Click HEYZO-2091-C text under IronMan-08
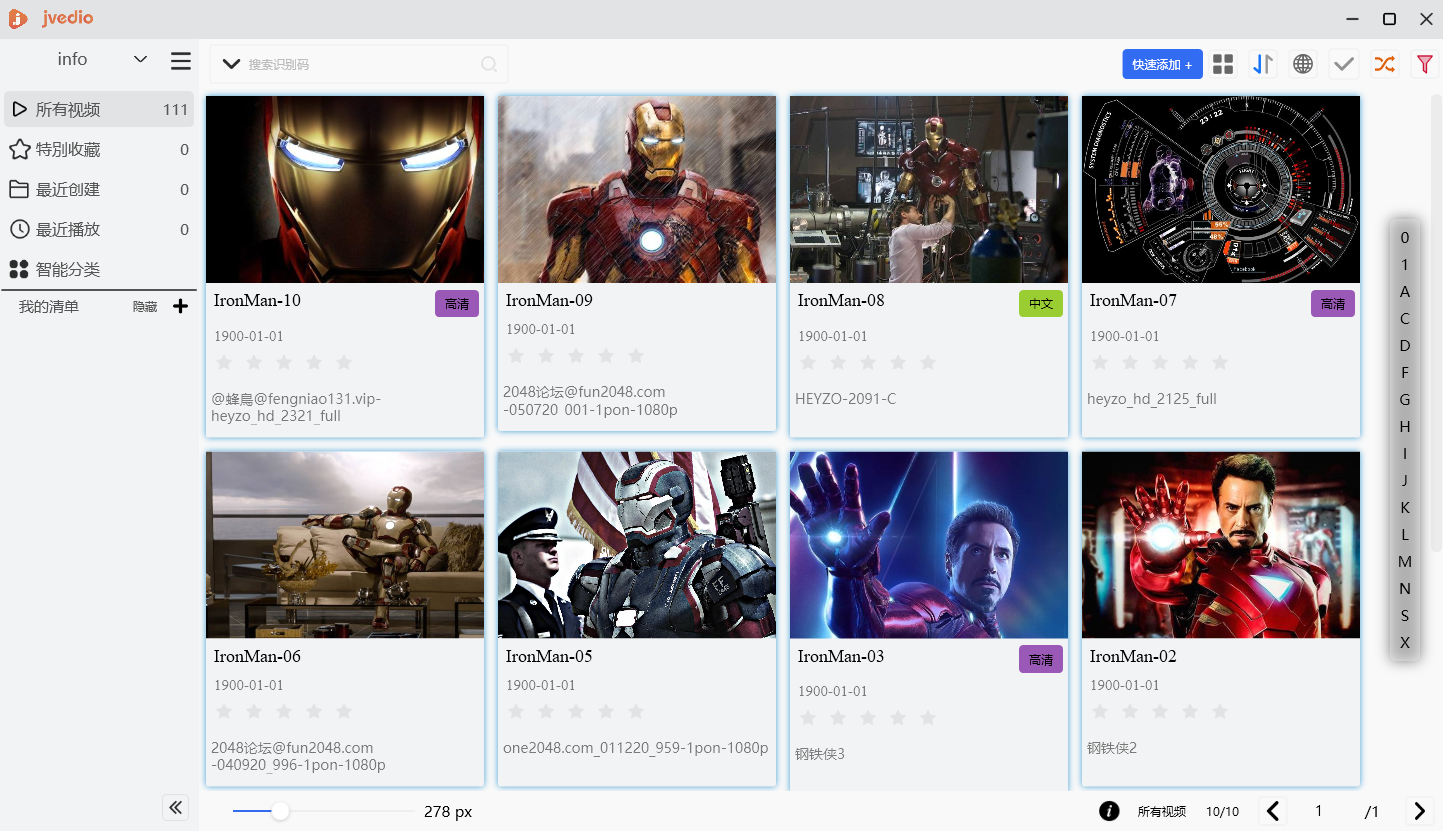Screen dimensions: 1443x831 click(846, 399)
